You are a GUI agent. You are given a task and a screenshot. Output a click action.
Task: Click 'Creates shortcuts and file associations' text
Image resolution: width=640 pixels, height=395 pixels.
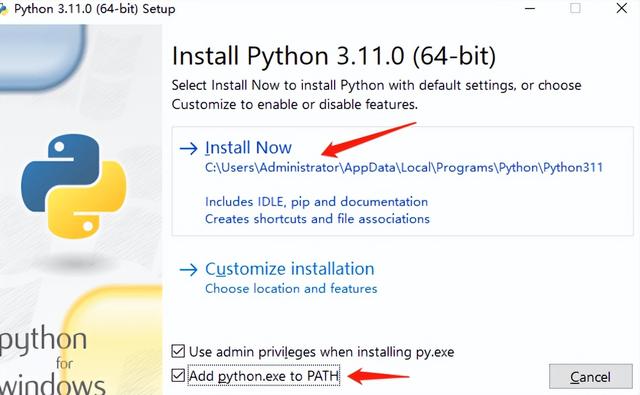[317, 219]
